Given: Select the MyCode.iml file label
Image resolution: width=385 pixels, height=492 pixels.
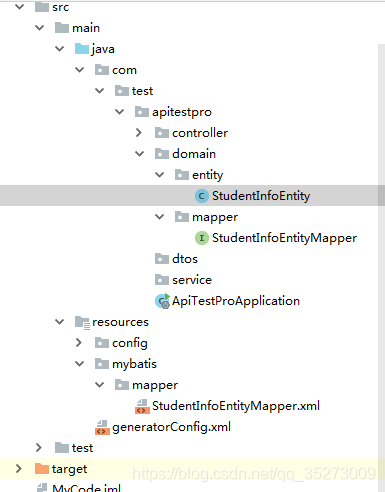Looking at the screenshot, I should 87,488.
